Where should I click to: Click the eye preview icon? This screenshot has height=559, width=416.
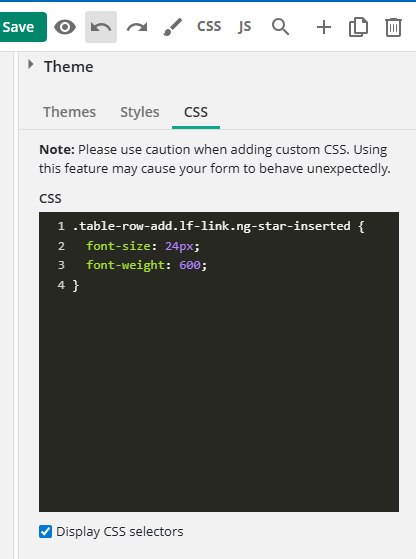pos(65,27)
